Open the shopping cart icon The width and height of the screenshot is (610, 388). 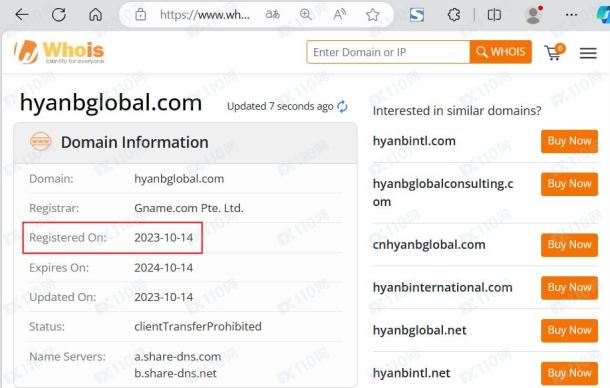554,53
